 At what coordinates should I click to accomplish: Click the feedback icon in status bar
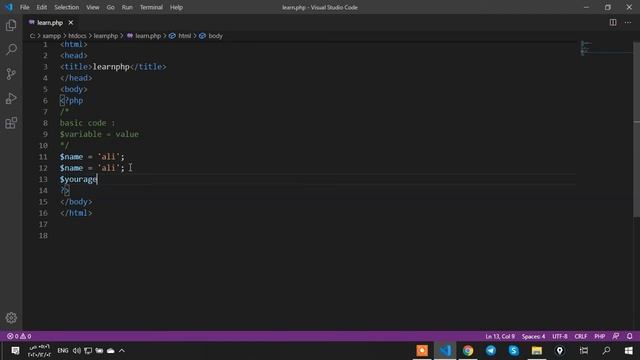pos(616,336)
